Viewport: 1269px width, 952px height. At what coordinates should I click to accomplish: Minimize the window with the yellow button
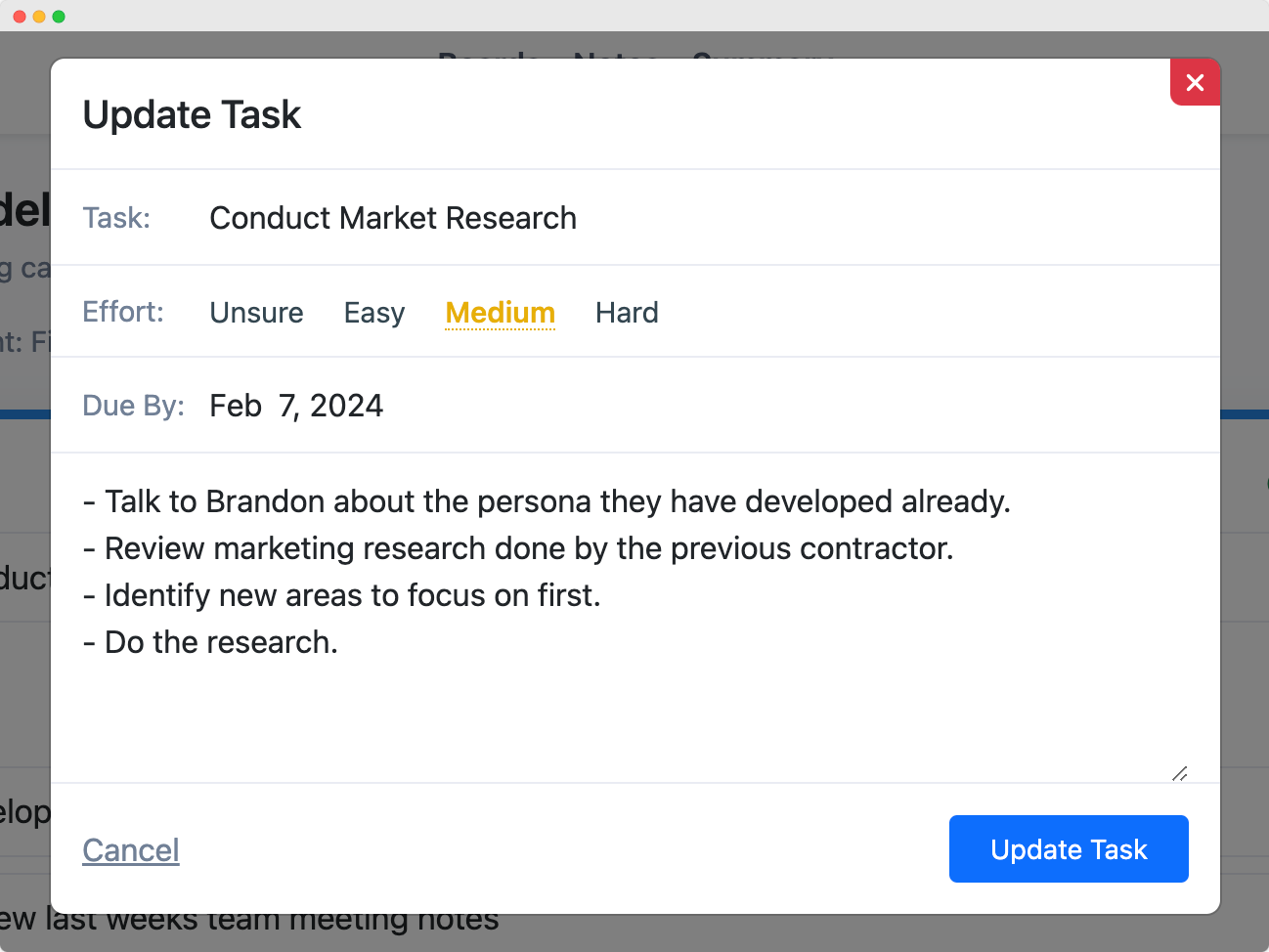click(39, 17)
